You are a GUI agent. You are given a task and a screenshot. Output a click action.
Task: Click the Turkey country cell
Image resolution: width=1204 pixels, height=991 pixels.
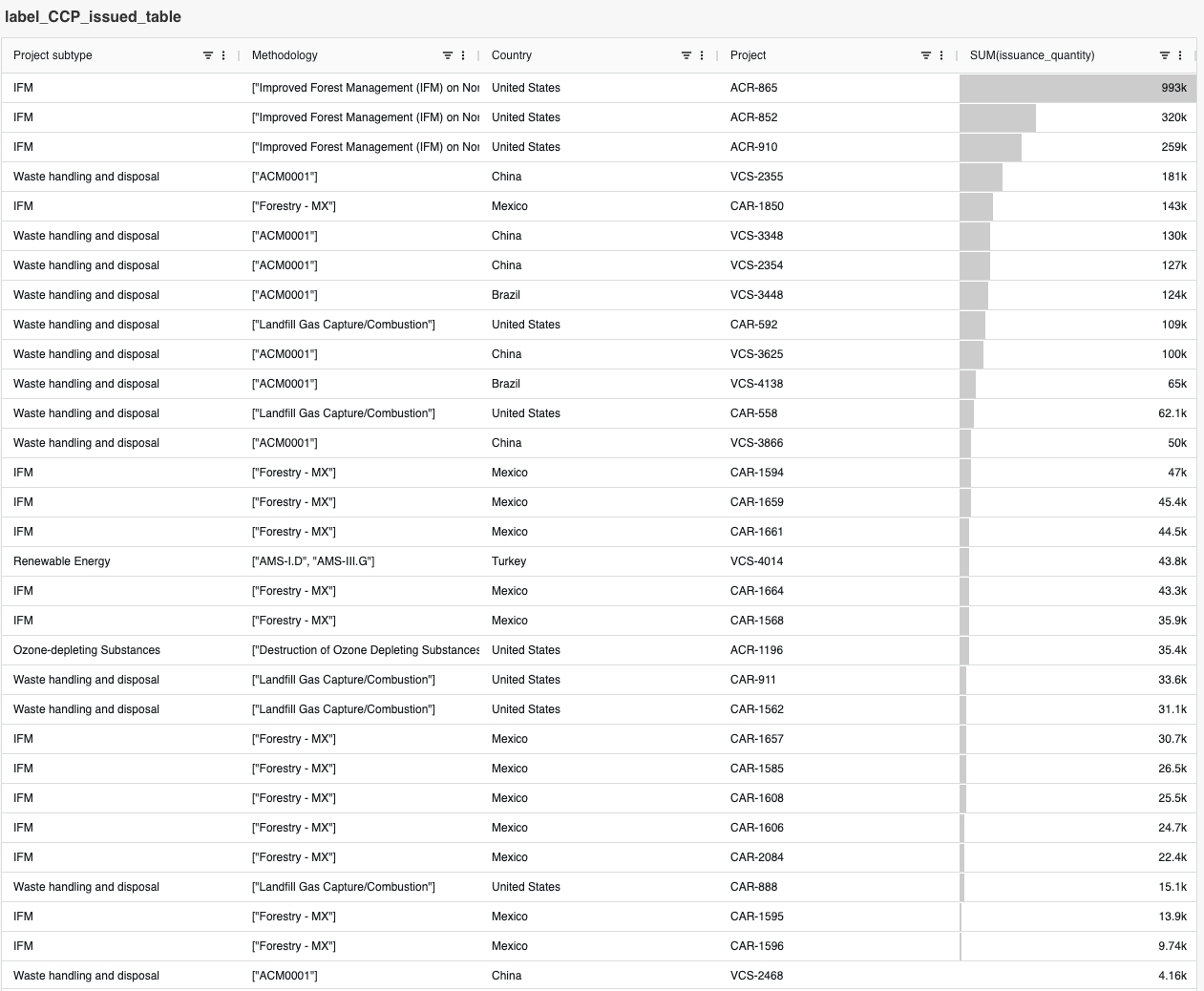pyautogui.click(x=509, y=561)
